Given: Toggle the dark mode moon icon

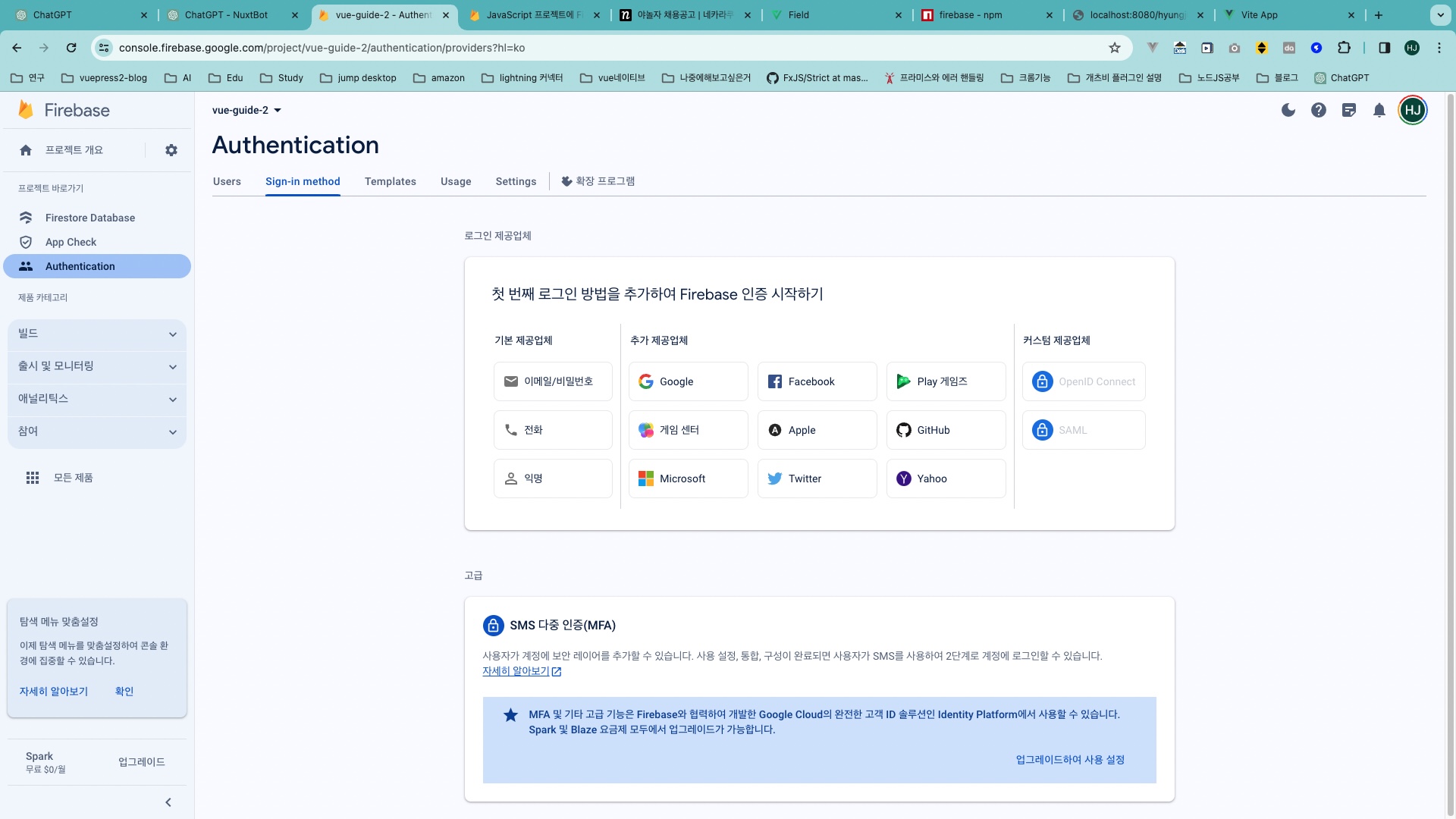Looking at the screenshot, I should tap(1288, 110).
